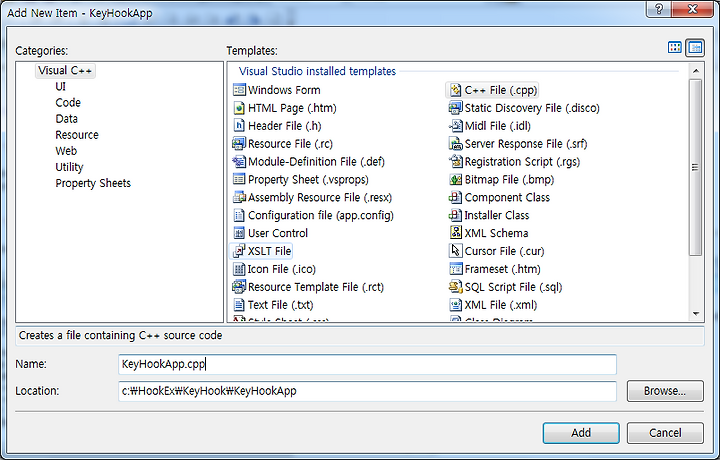This screenshot has width=720, height=460.
Task: Switch templates to large icons view
Action: (x=675, y=47)
